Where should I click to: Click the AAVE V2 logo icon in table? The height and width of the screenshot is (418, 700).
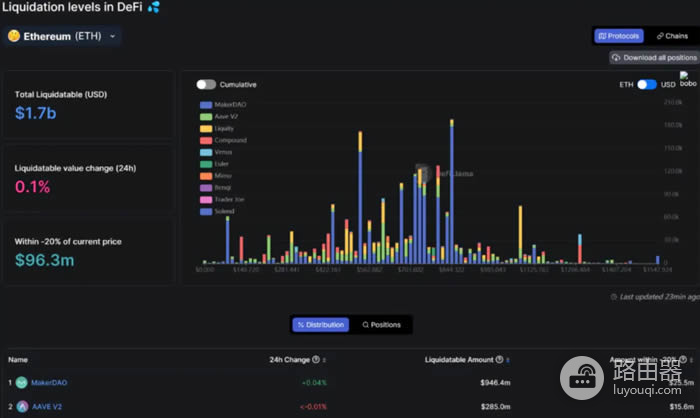(x=22, y=406)
